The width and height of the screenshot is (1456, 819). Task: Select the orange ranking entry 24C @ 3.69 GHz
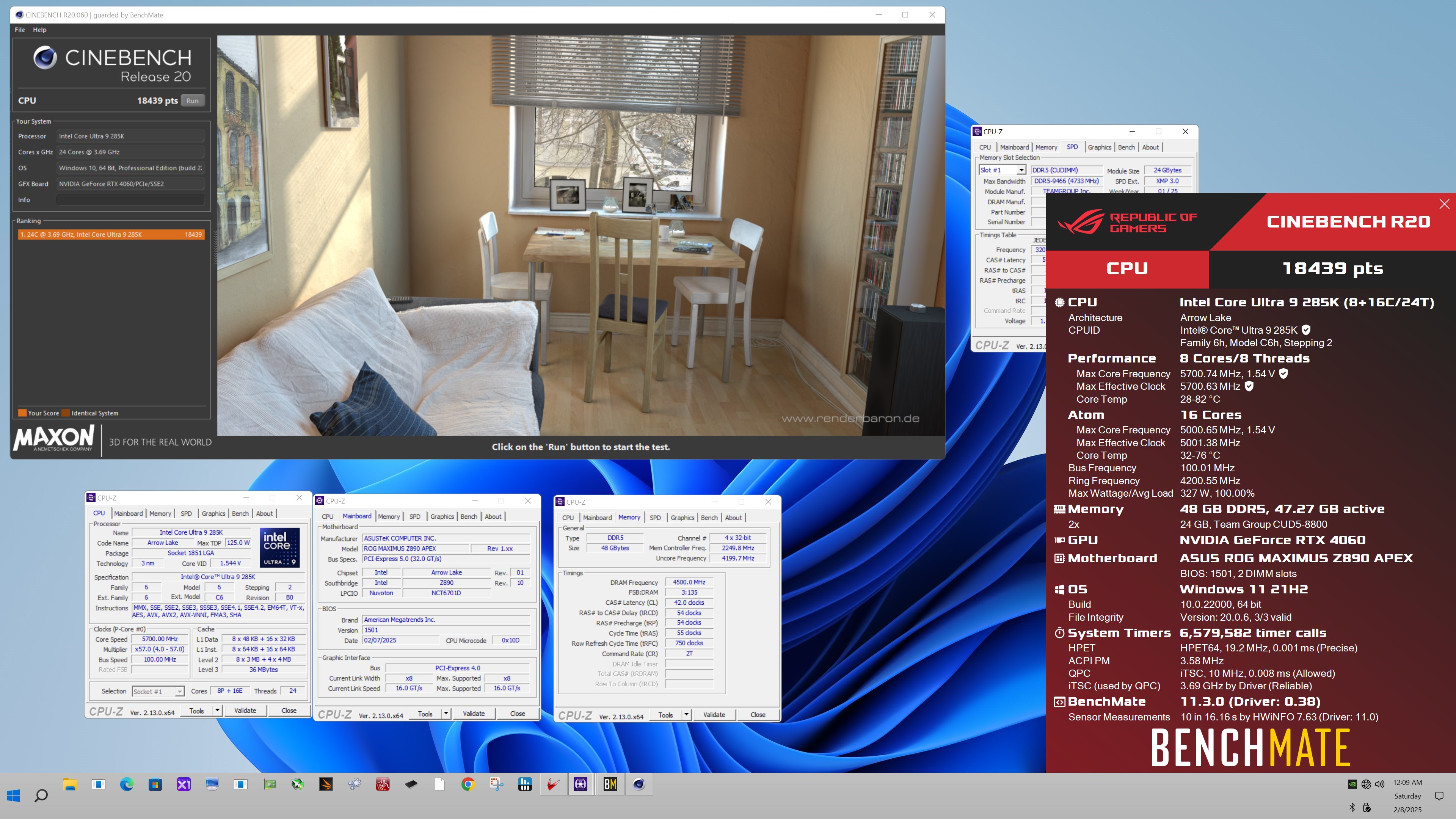click(111, 235)
